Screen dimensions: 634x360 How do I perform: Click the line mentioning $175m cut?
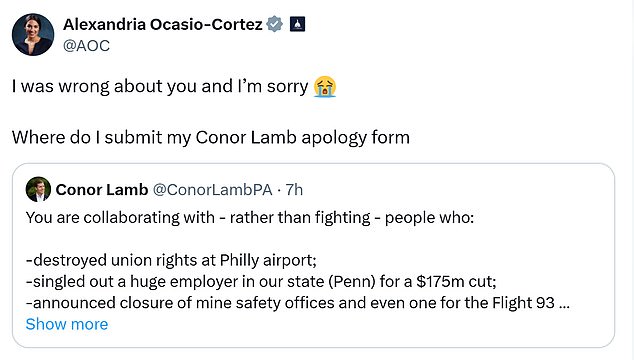pyautogui.click(x=261, y=282)
